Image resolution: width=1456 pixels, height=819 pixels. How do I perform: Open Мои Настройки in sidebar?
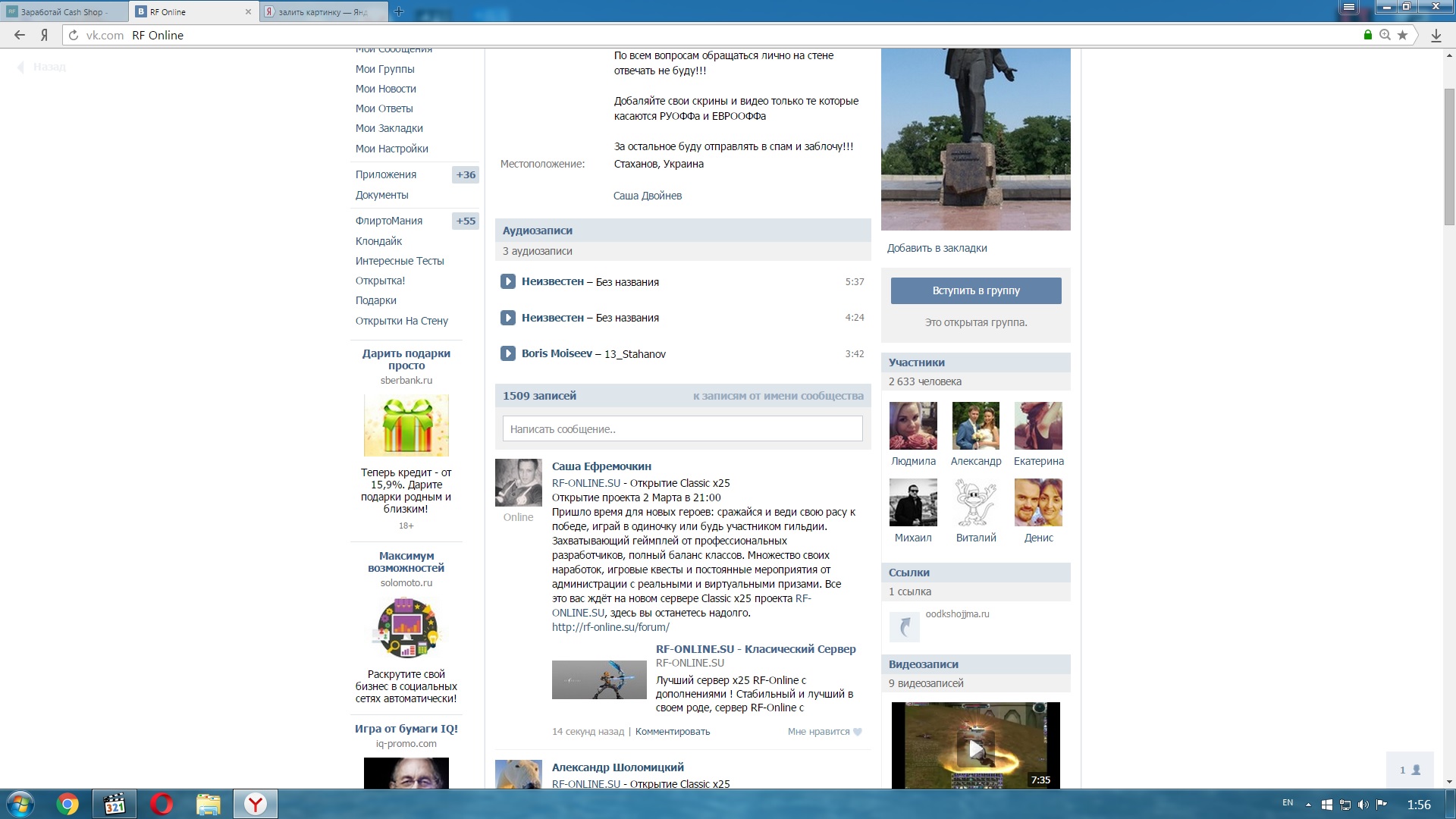[391, 149]
